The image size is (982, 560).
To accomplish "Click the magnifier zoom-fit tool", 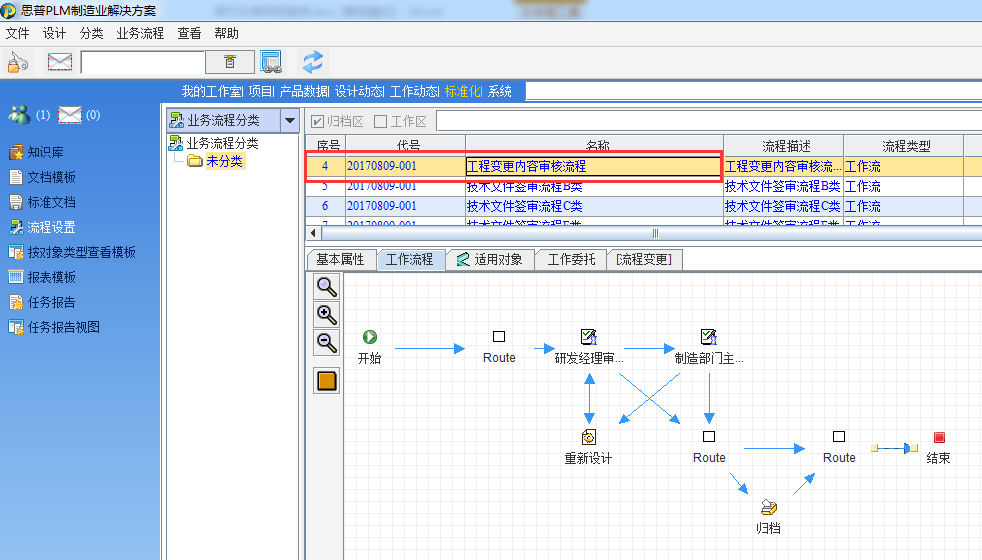I will [x=326, y=287].
